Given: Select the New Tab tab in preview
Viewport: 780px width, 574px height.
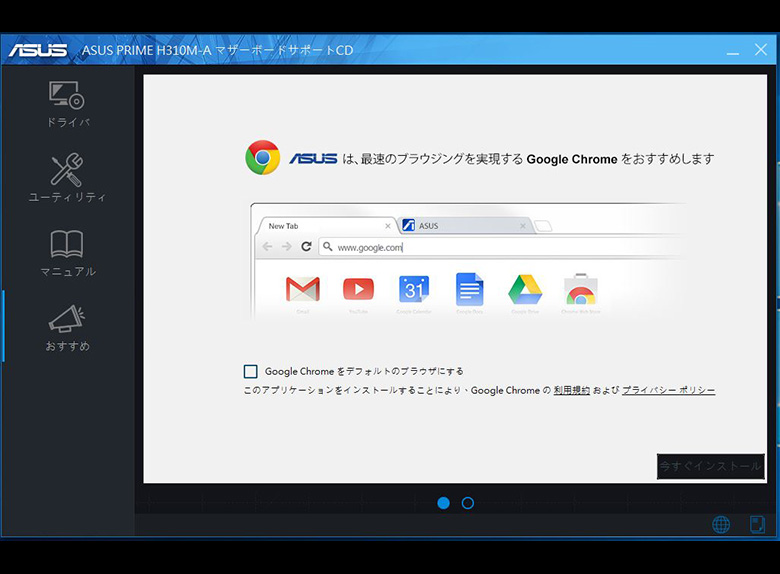Looking at the screenshot, I should (x=326, y=226).
